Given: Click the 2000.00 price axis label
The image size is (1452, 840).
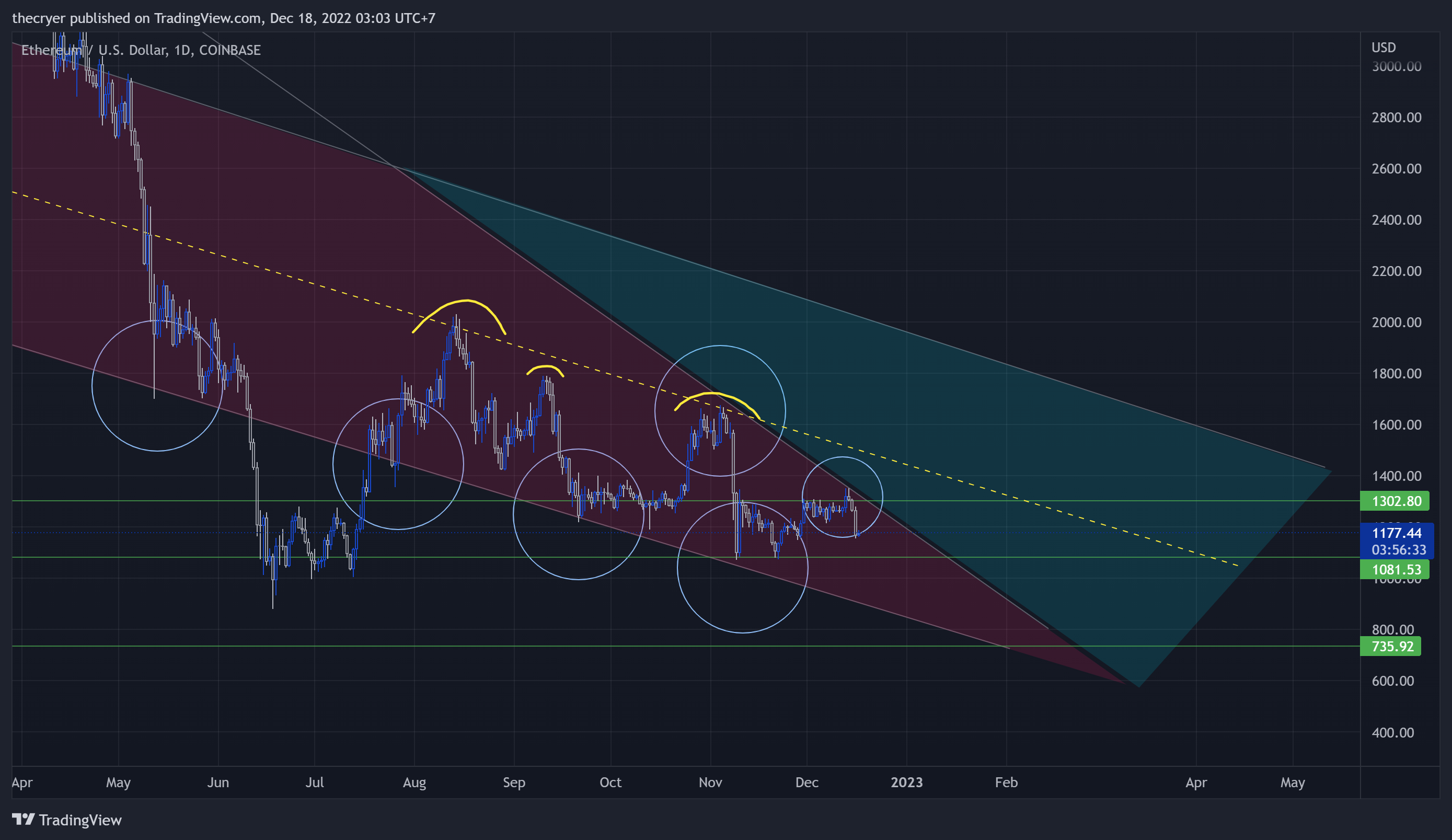Looking at the screenshot, I should (1397, 323).
